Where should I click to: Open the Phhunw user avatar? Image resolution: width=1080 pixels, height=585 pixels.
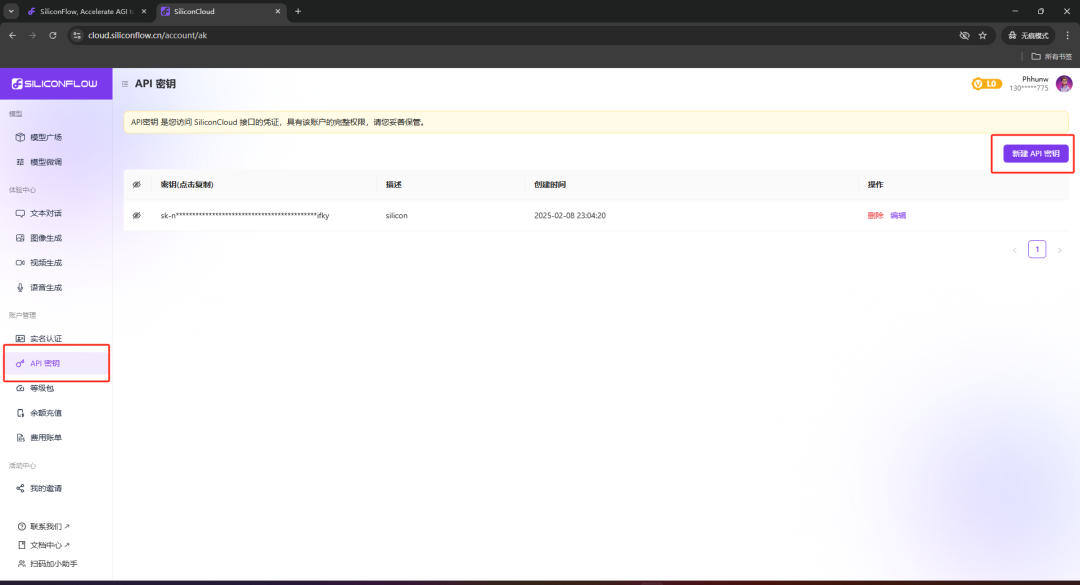click(x=1063, y=84)
